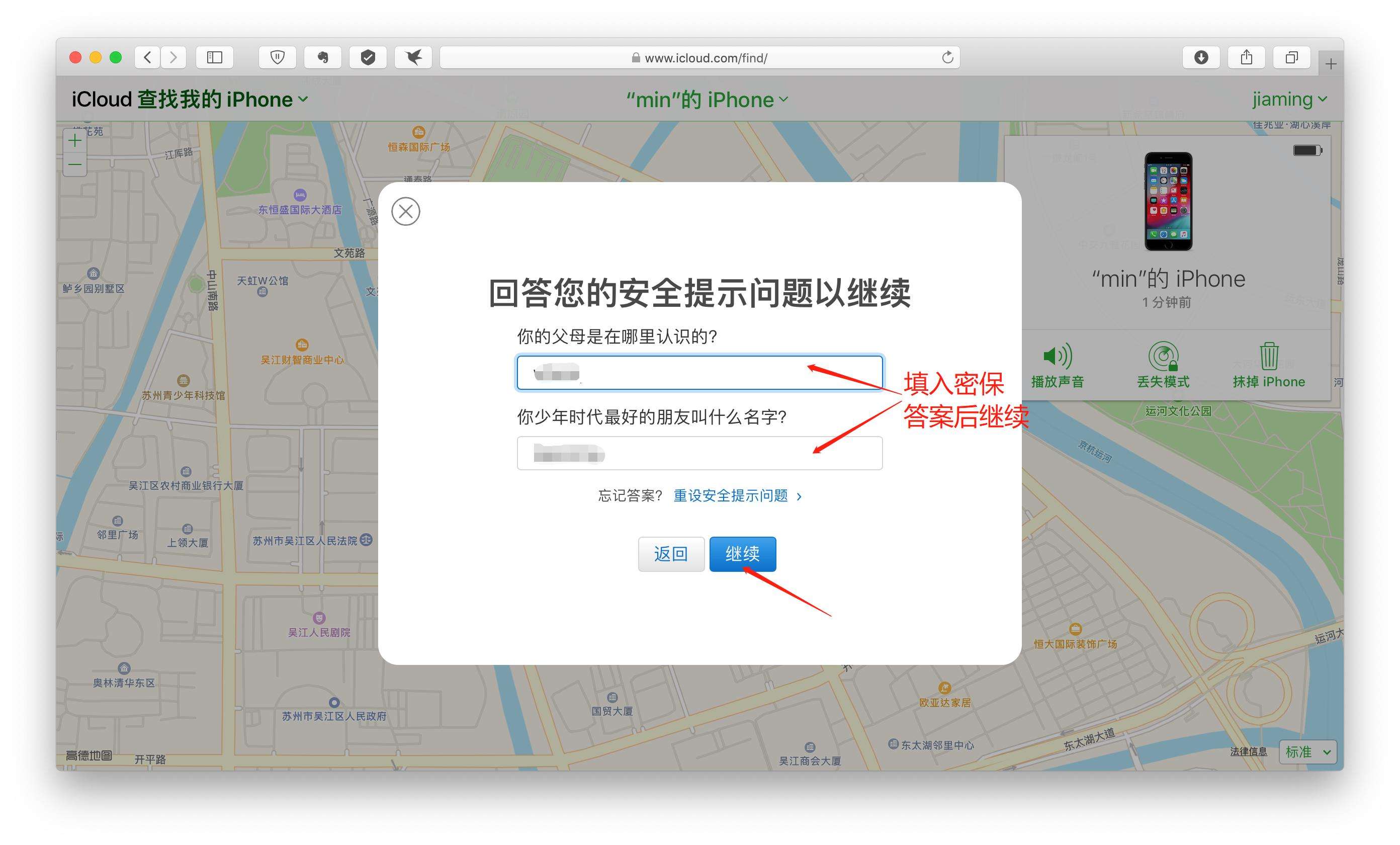Click 运河文化公园 map label
1400x845 pixels.
coord(1178,411)
